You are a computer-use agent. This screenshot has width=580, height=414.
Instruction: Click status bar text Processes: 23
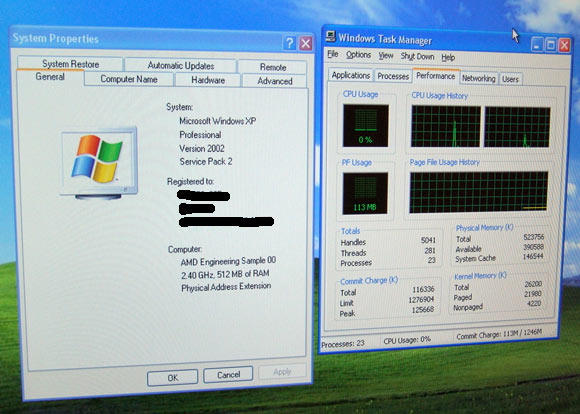pos(343,344)
